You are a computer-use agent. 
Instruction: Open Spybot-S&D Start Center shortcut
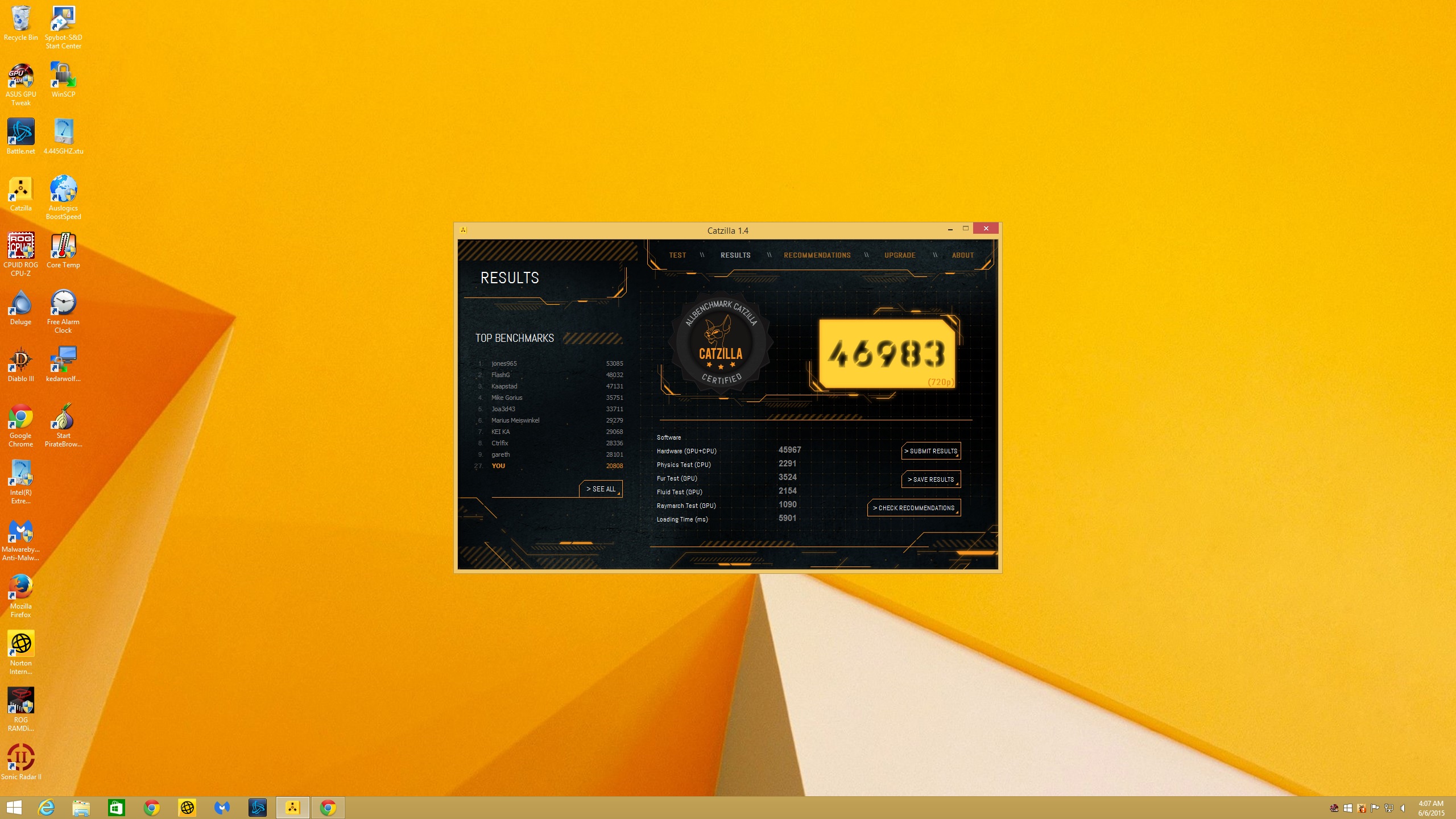63,27
